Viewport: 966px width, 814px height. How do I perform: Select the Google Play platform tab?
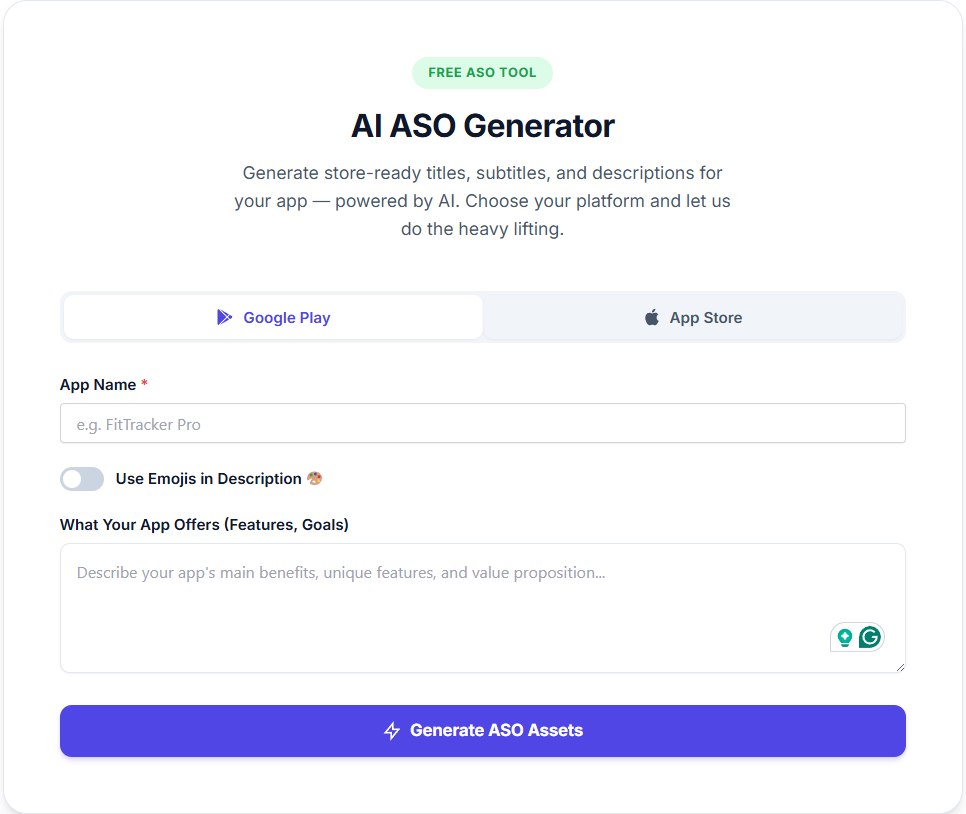(272, 317)
